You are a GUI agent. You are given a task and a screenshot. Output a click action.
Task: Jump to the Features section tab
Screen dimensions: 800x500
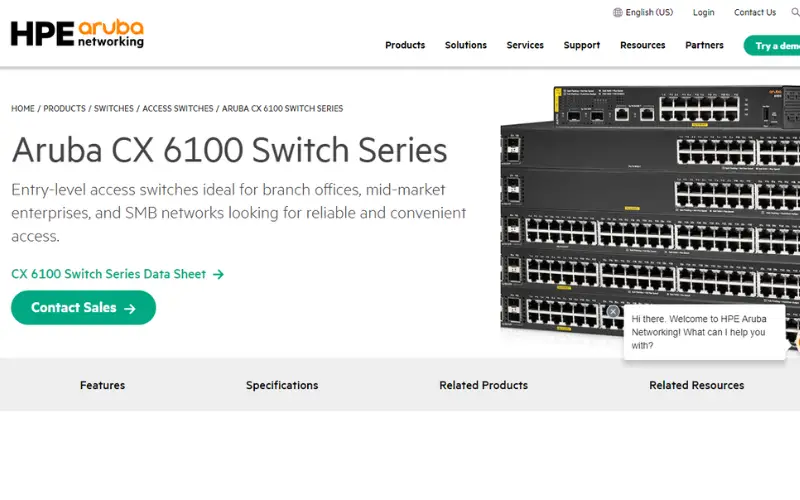coord(103,385)
